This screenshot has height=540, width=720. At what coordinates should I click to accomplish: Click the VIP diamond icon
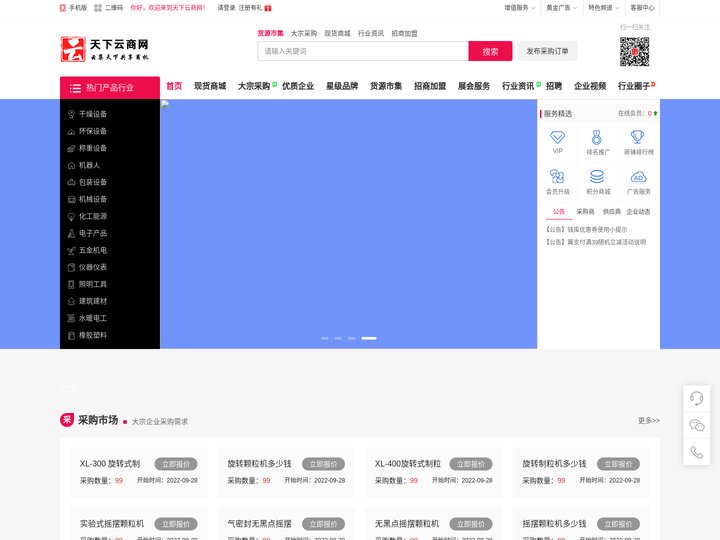557,137
